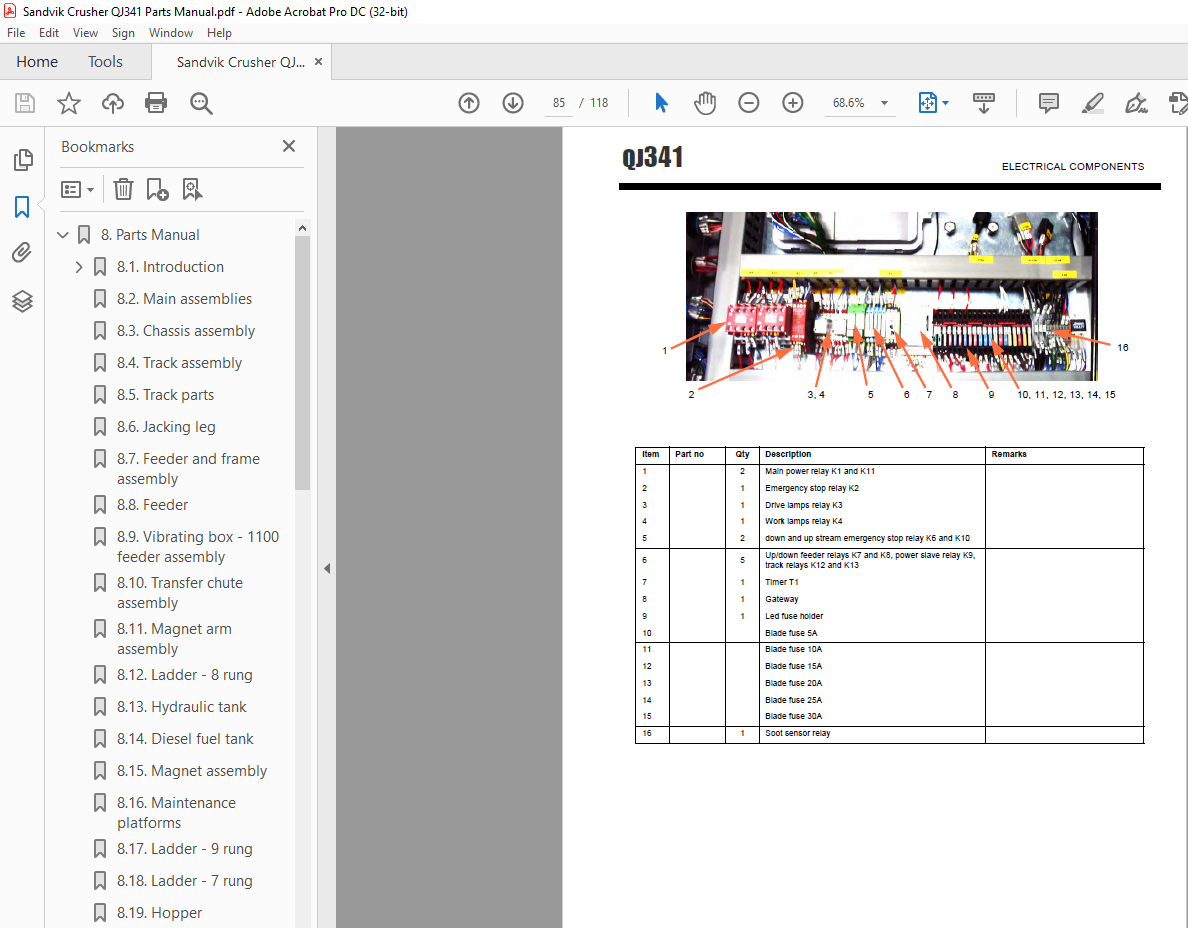Find the current bookmark
Viewport: 1188px width, 928px height.
click(x=192, y=189)
